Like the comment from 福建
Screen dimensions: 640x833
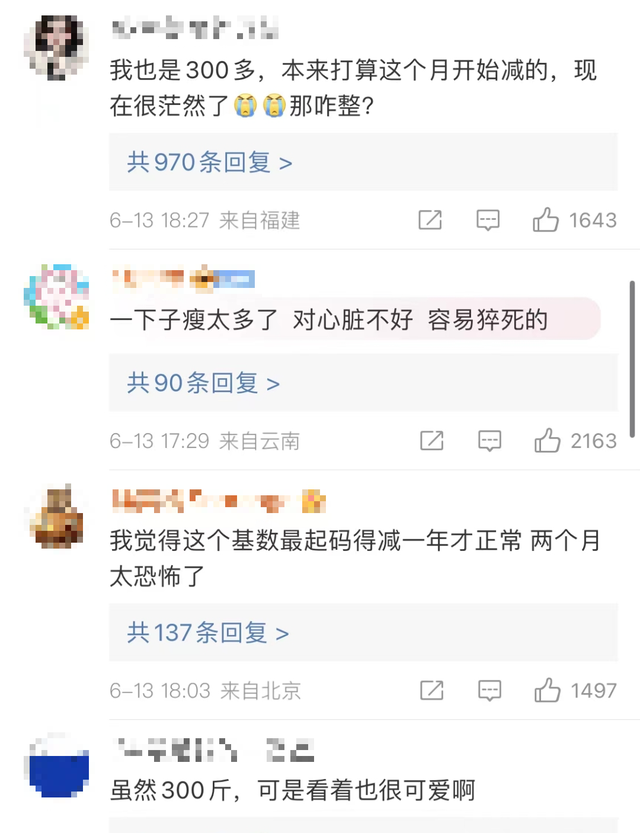pos(545,219)
